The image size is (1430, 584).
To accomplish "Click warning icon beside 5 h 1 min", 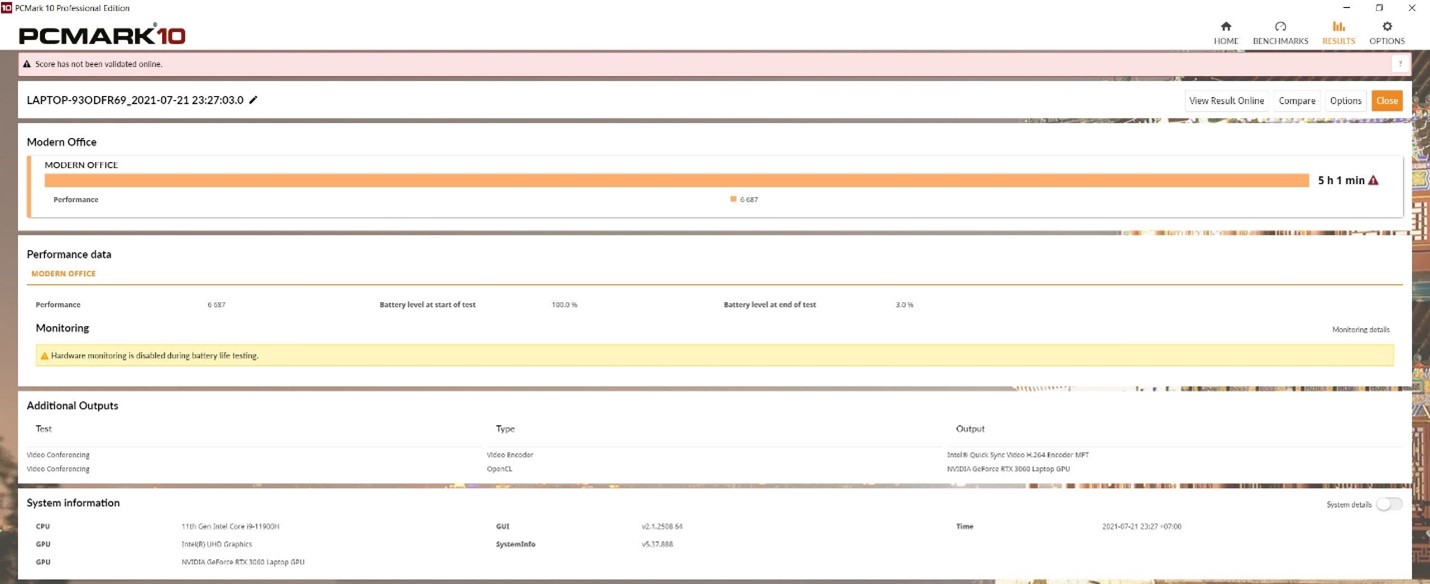I will click(x=1373, y=181).
